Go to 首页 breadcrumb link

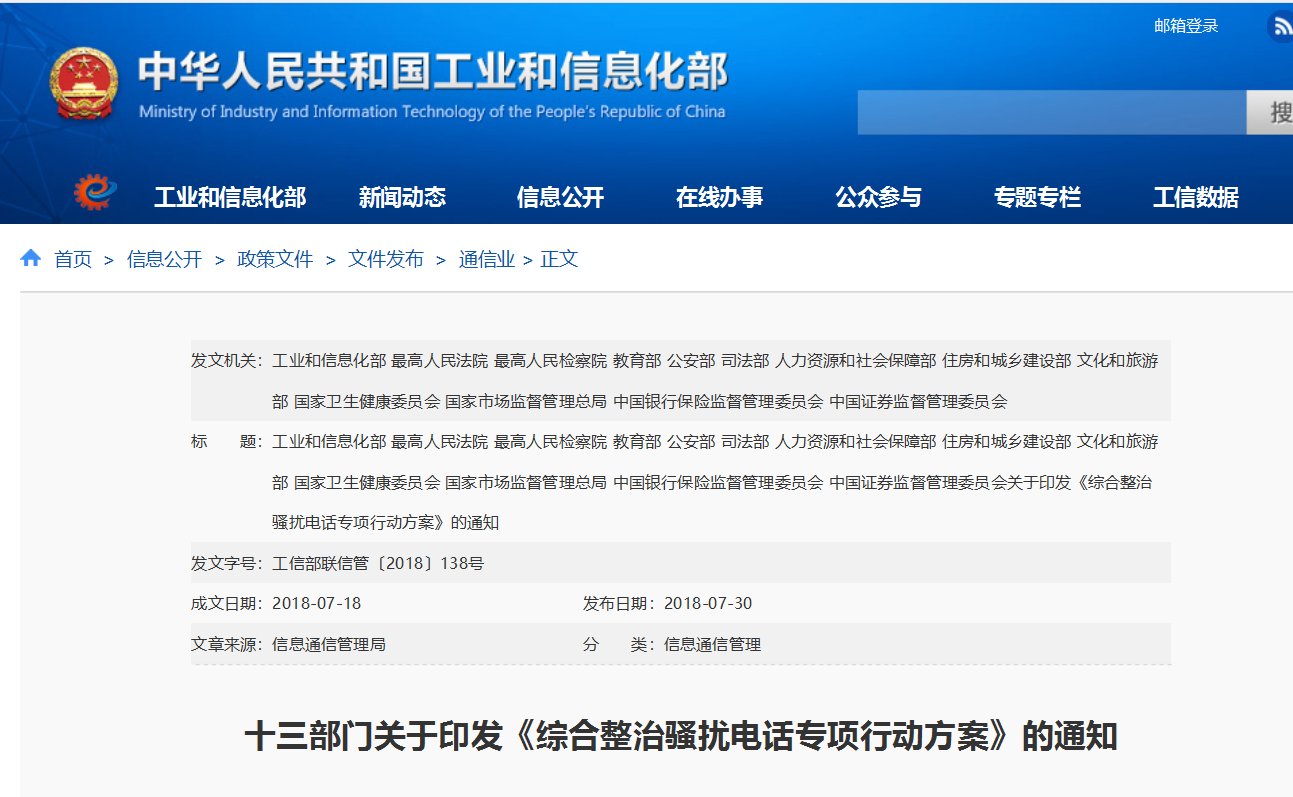(x=73, y=259)
